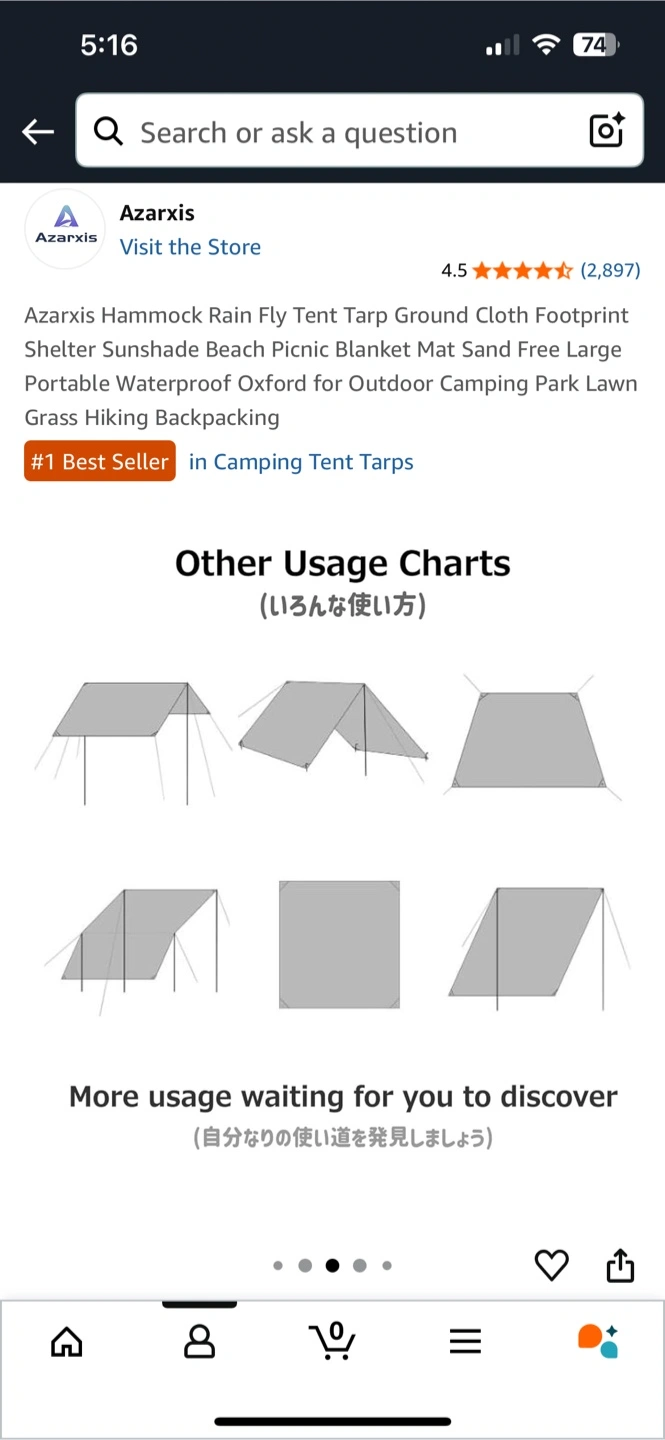Launch the Rufus AI assistant icon

pyautogui.click(x=598, y=1341)
